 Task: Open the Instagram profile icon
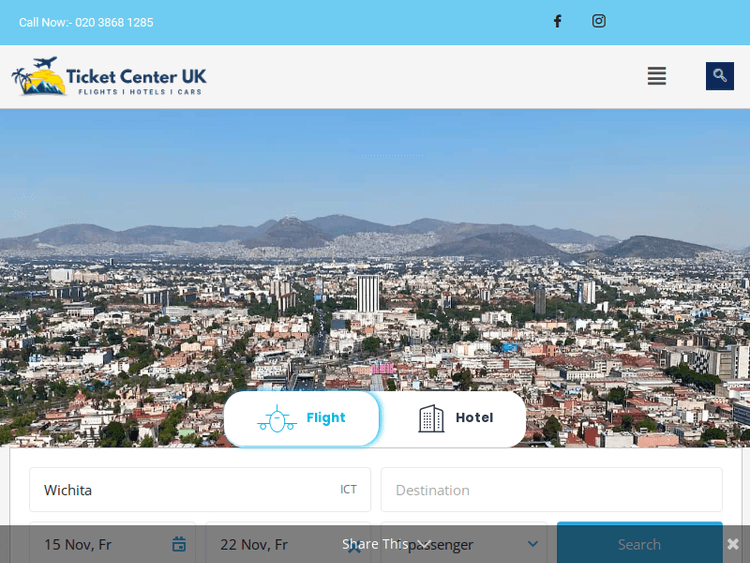pyautogui.click(x=598, y=21)
